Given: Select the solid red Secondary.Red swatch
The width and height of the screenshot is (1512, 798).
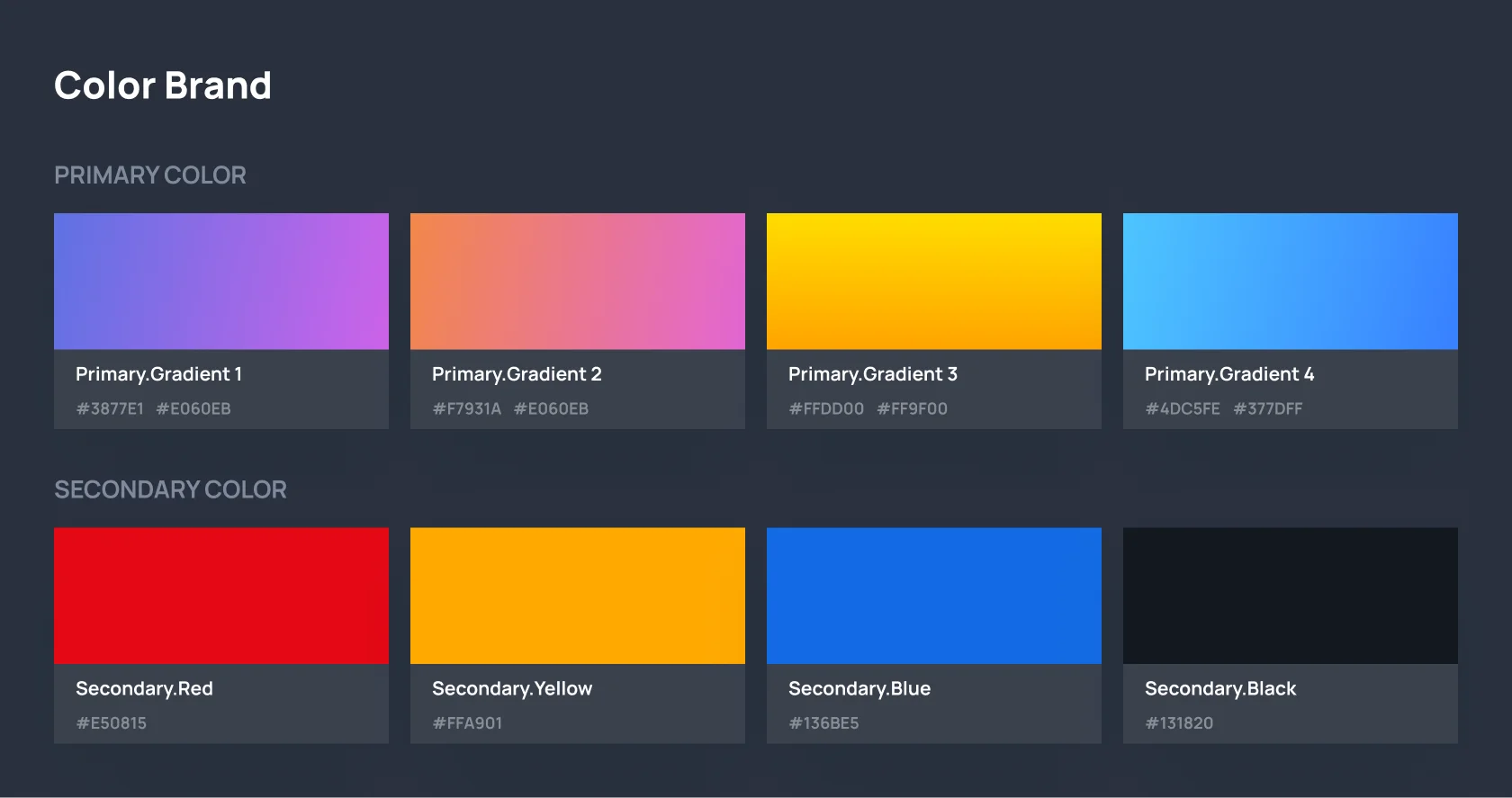Looking at the screenshot, I should click(x=221, y=596).
